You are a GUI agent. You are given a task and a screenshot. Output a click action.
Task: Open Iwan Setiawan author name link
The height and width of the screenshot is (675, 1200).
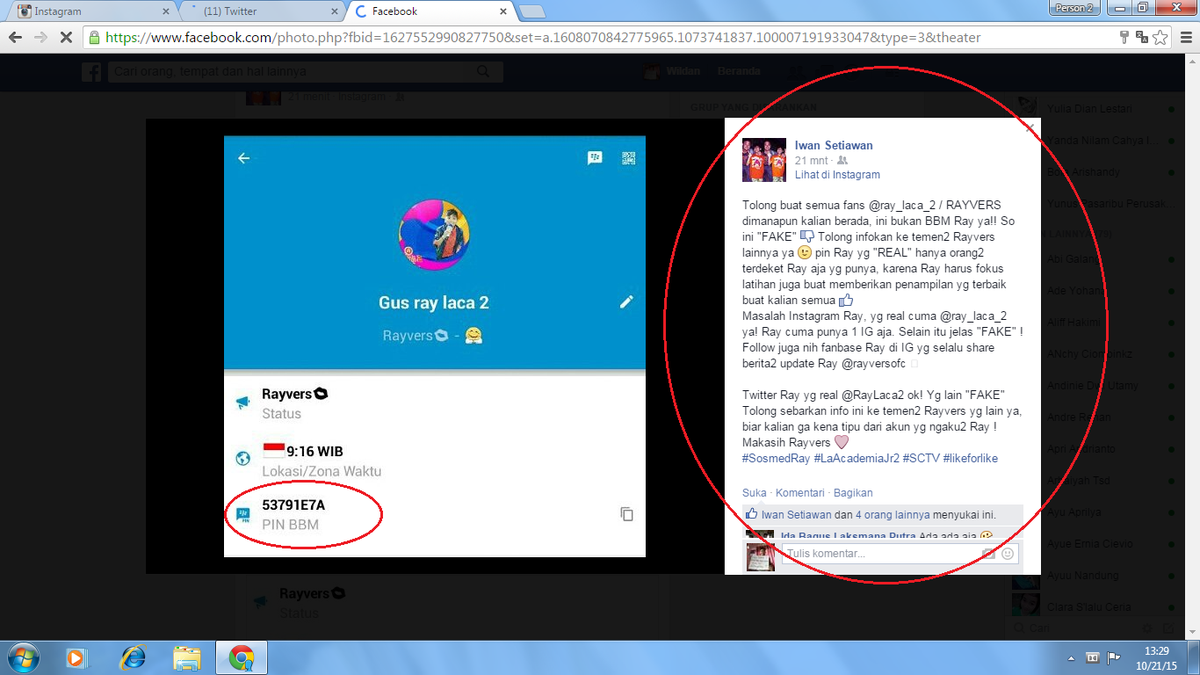pos(834,145)
